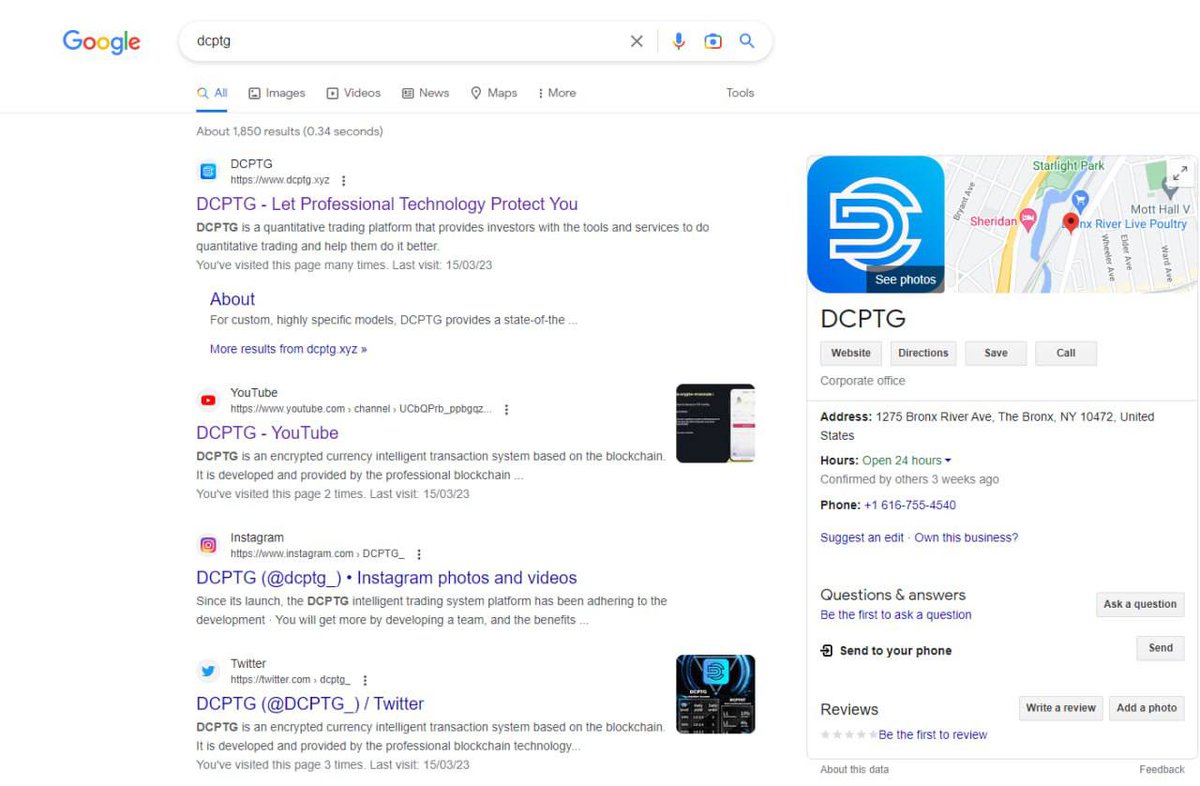Click the Google logo
Image resolution: width=1200 pixels, height=786 pixels.
pyautogui.click(x=102, y=42)
